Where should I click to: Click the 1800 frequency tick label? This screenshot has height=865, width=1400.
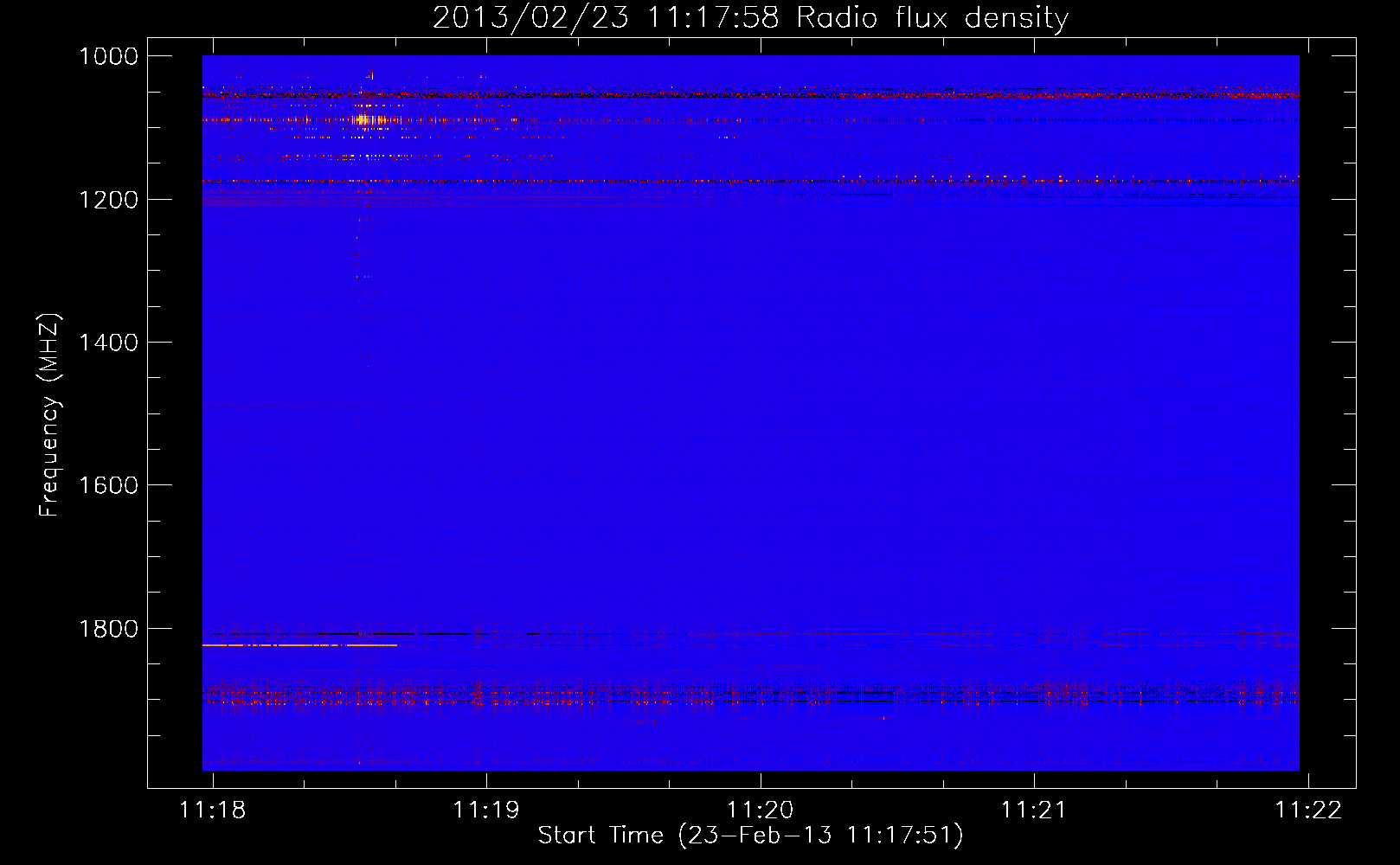pos(108,629)
